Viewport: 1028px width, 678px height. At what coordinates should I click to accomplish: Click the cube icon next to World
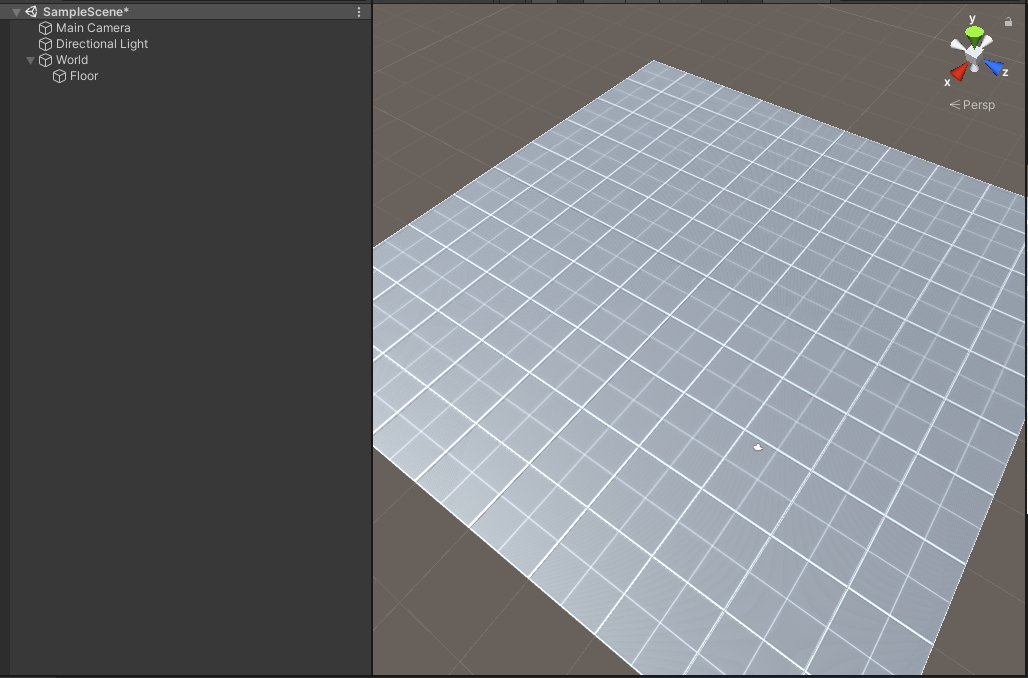45,60
